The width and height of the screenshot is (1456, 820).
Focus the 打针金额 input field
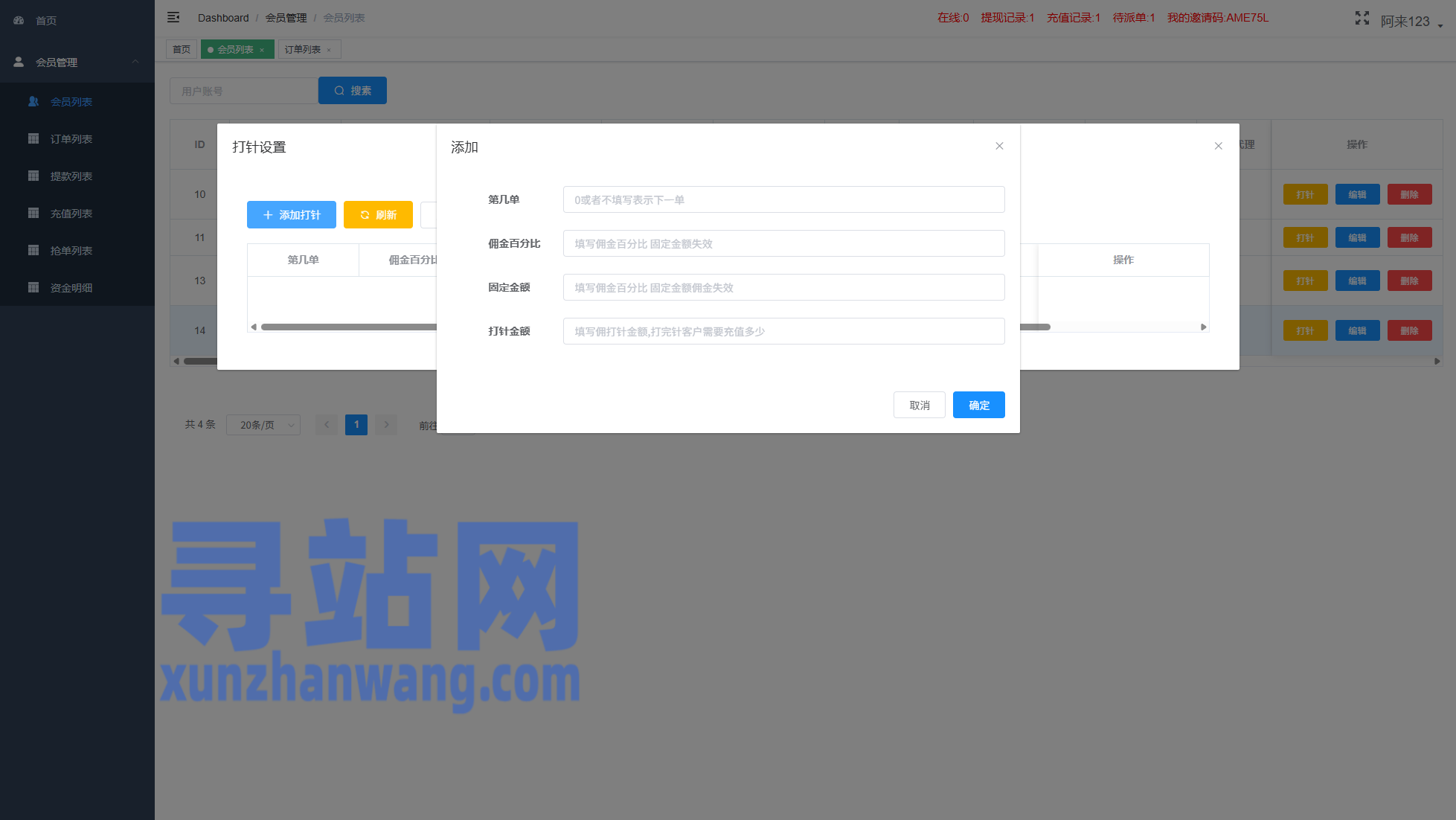coord(783,331)
